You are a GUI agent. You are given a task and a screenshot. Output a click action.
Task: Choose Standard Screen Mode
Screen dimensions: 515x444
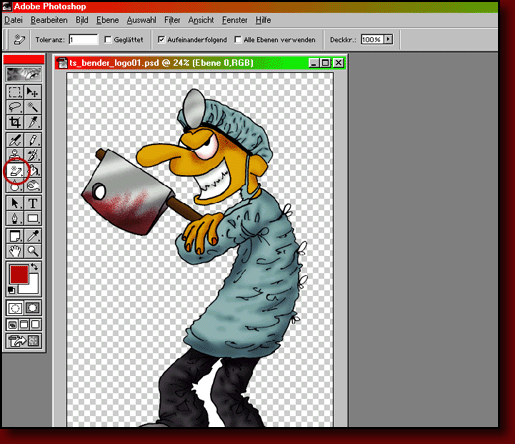coord(12,325)
